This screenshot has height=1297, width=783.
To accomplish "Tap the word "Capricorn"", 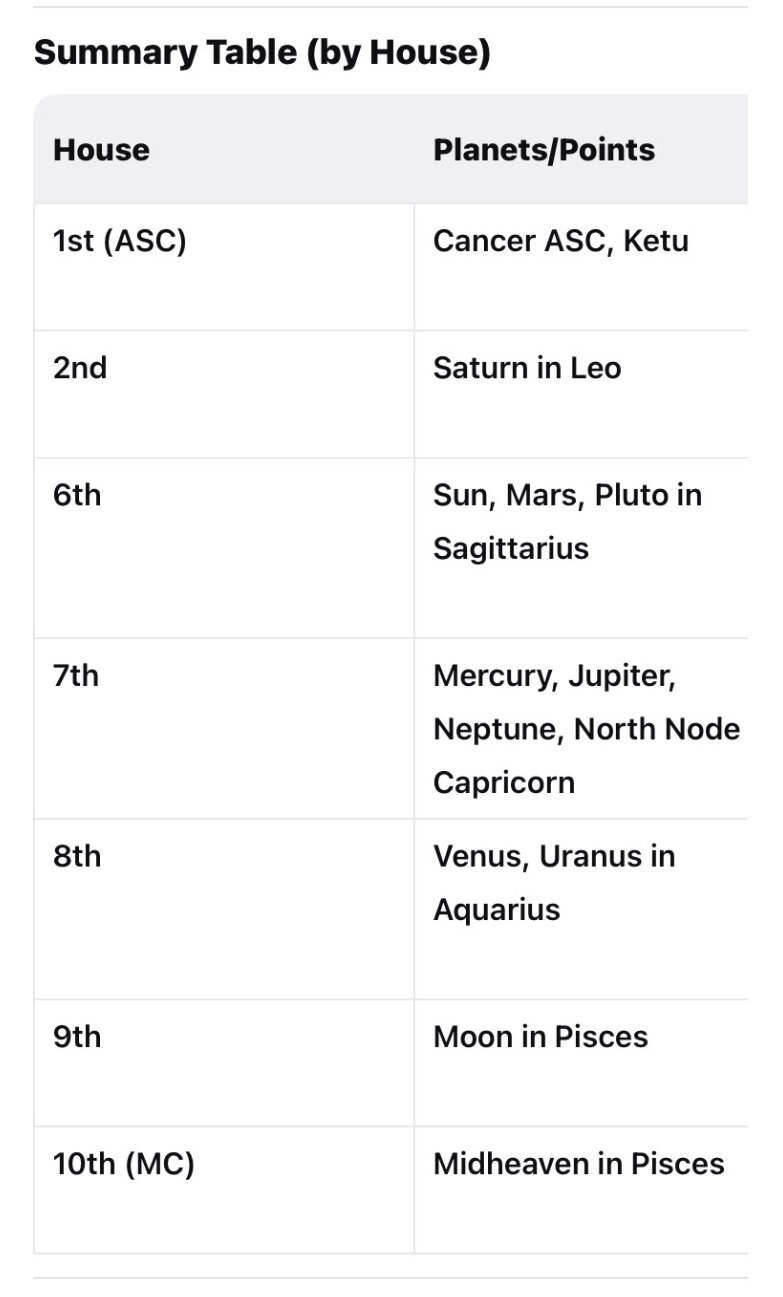I will pos(503,782).
